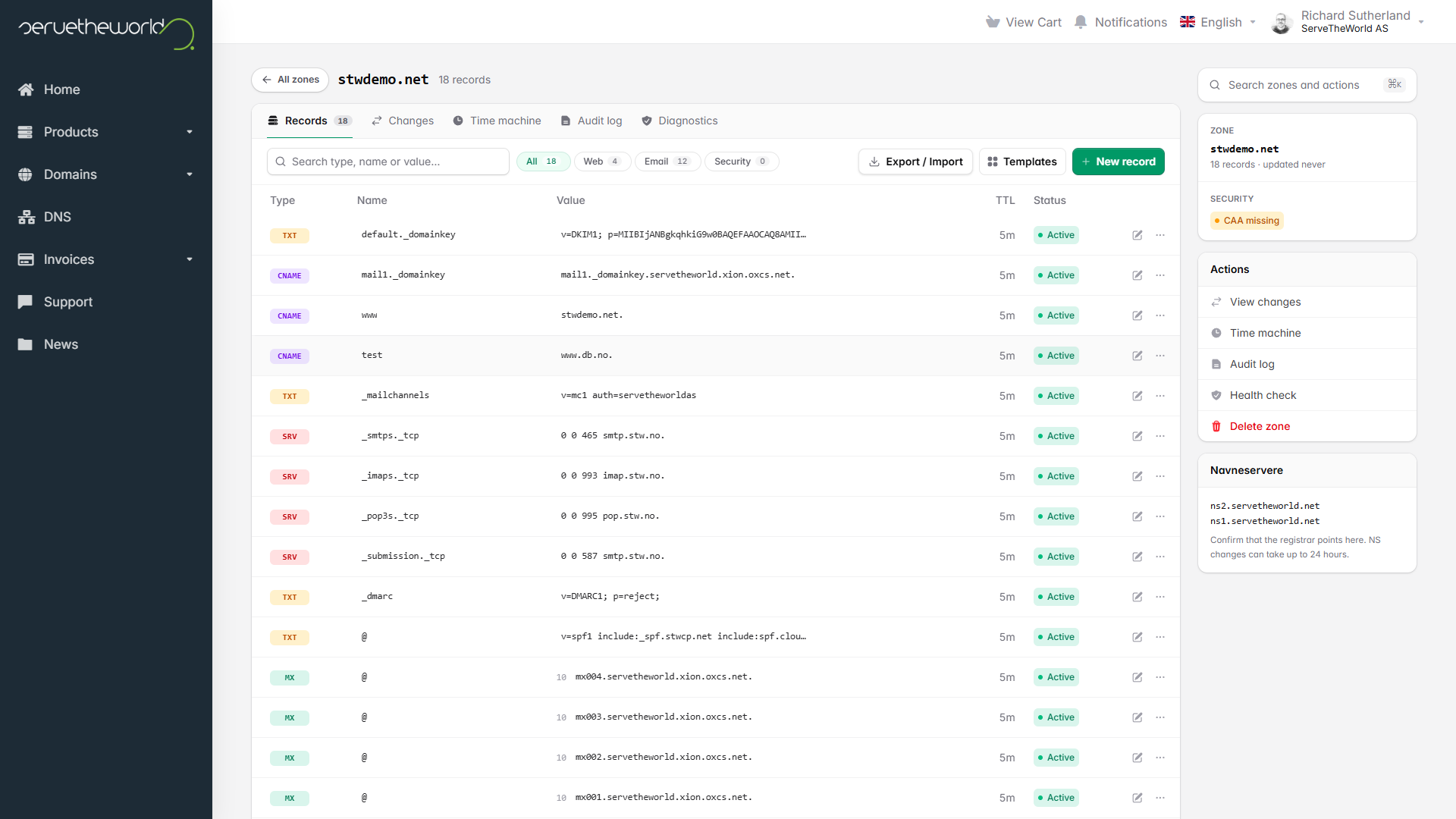Open more options for _imaps._tcp record
This screenshot has width=1456, height=819.
click(1160, 476)
